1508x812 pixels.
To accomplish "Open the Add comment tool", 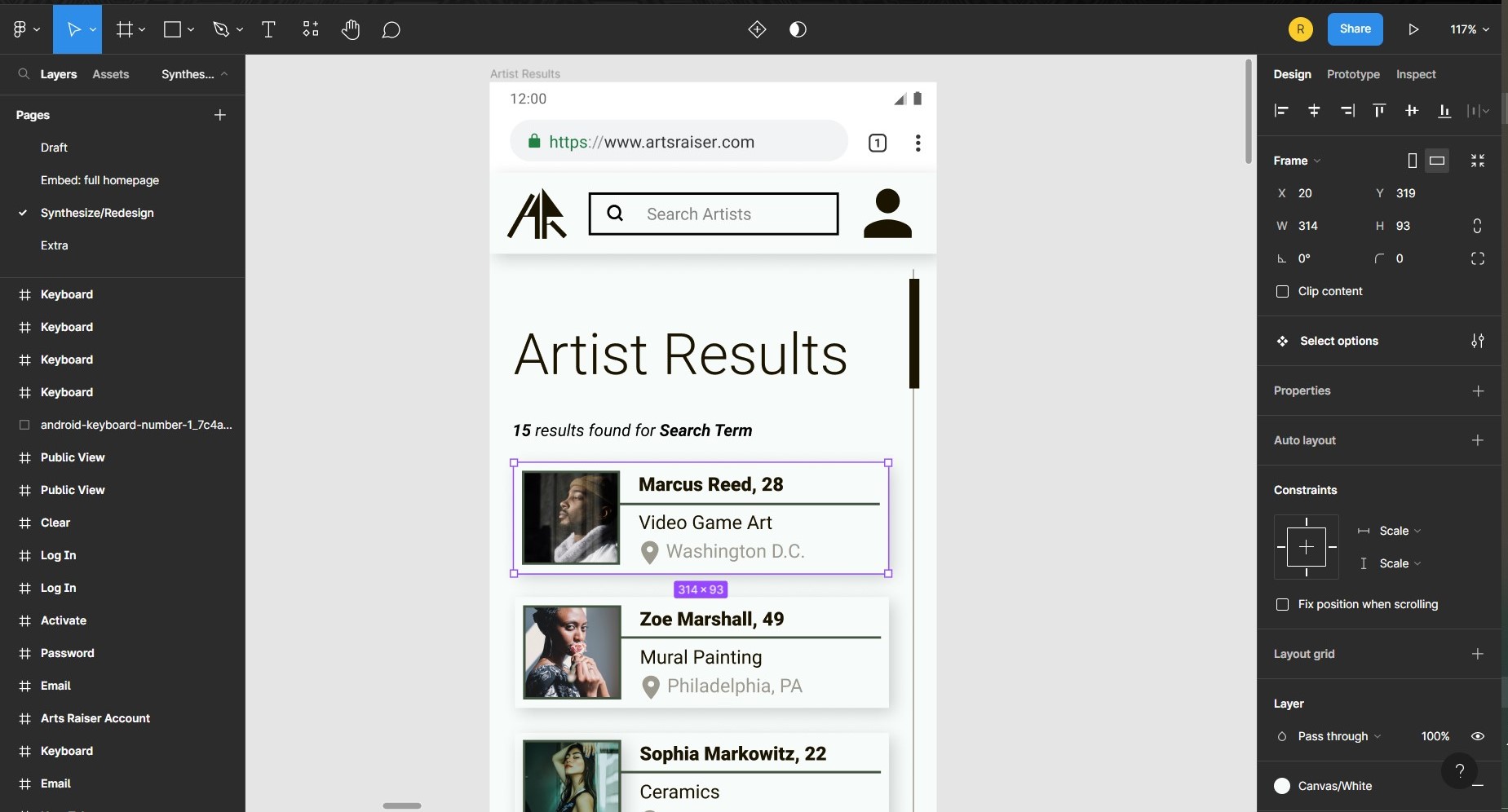I will coord(391,30).
